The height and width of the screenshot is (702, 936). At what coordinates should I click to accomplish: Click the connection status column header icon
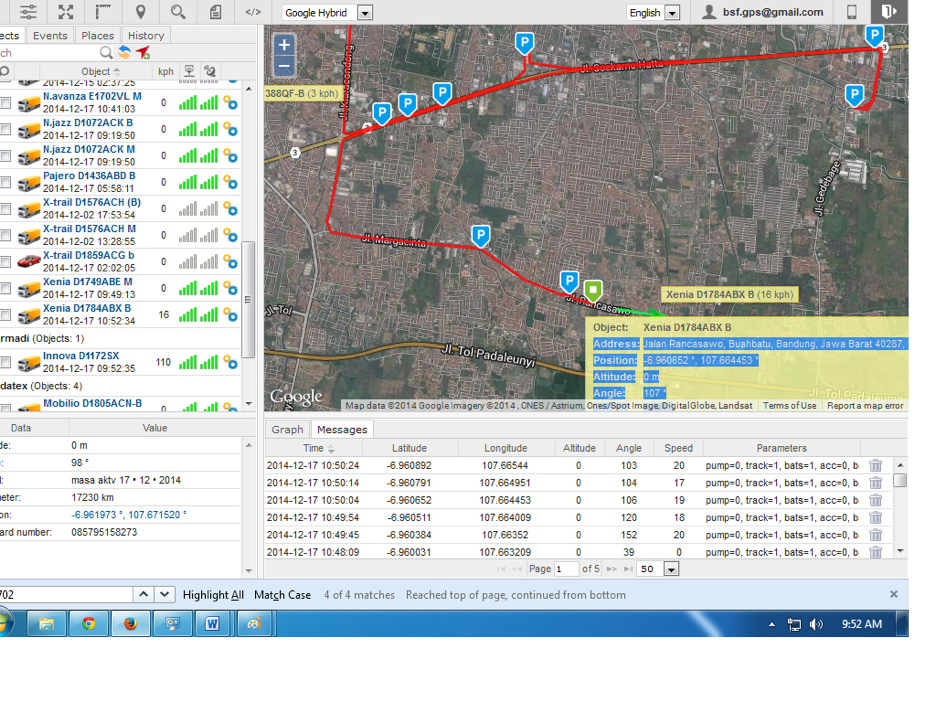[x=189, y=71]
